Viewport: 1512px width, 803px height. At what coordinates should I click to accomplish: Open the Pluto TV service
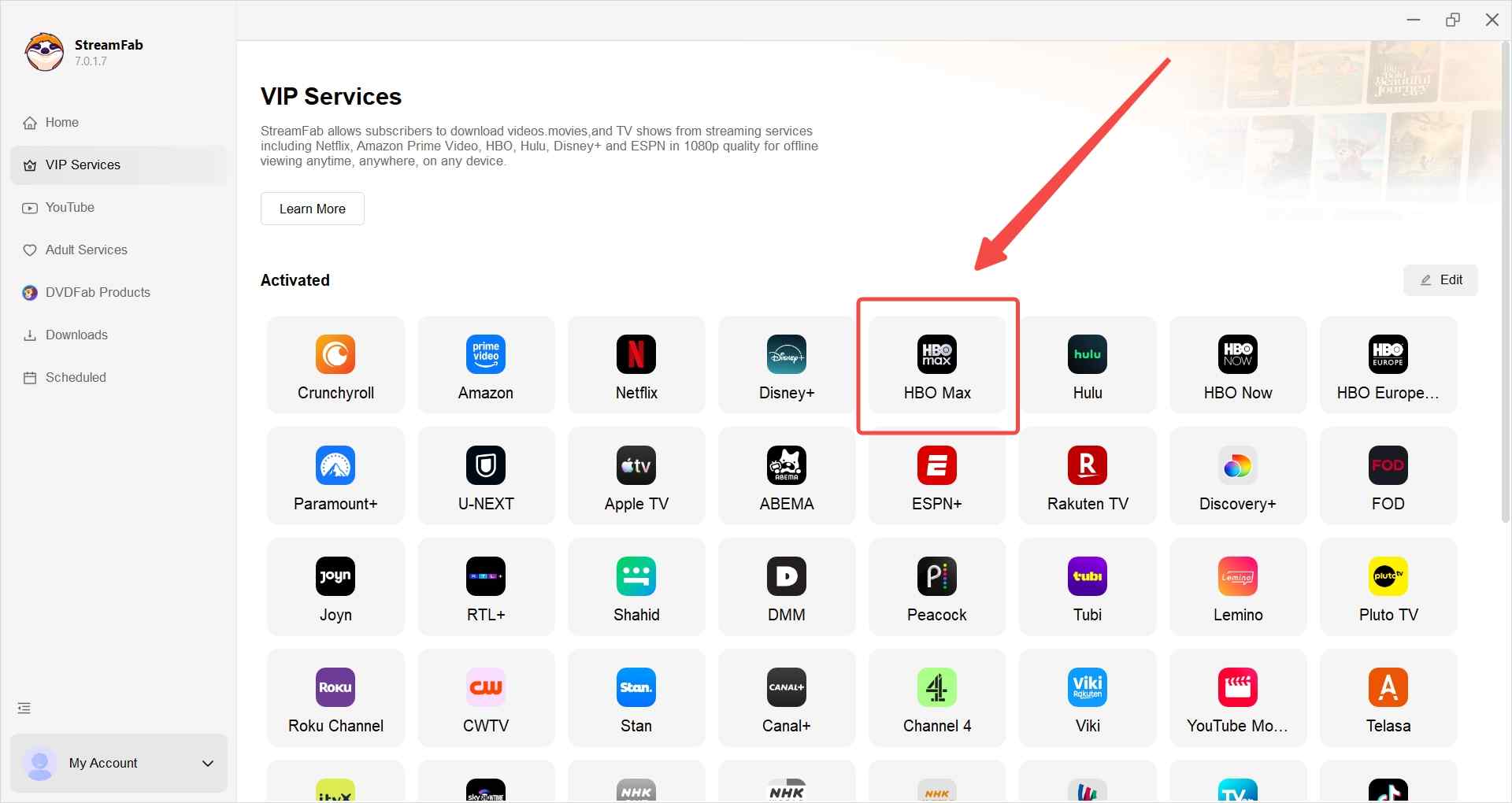[1388, 587]
